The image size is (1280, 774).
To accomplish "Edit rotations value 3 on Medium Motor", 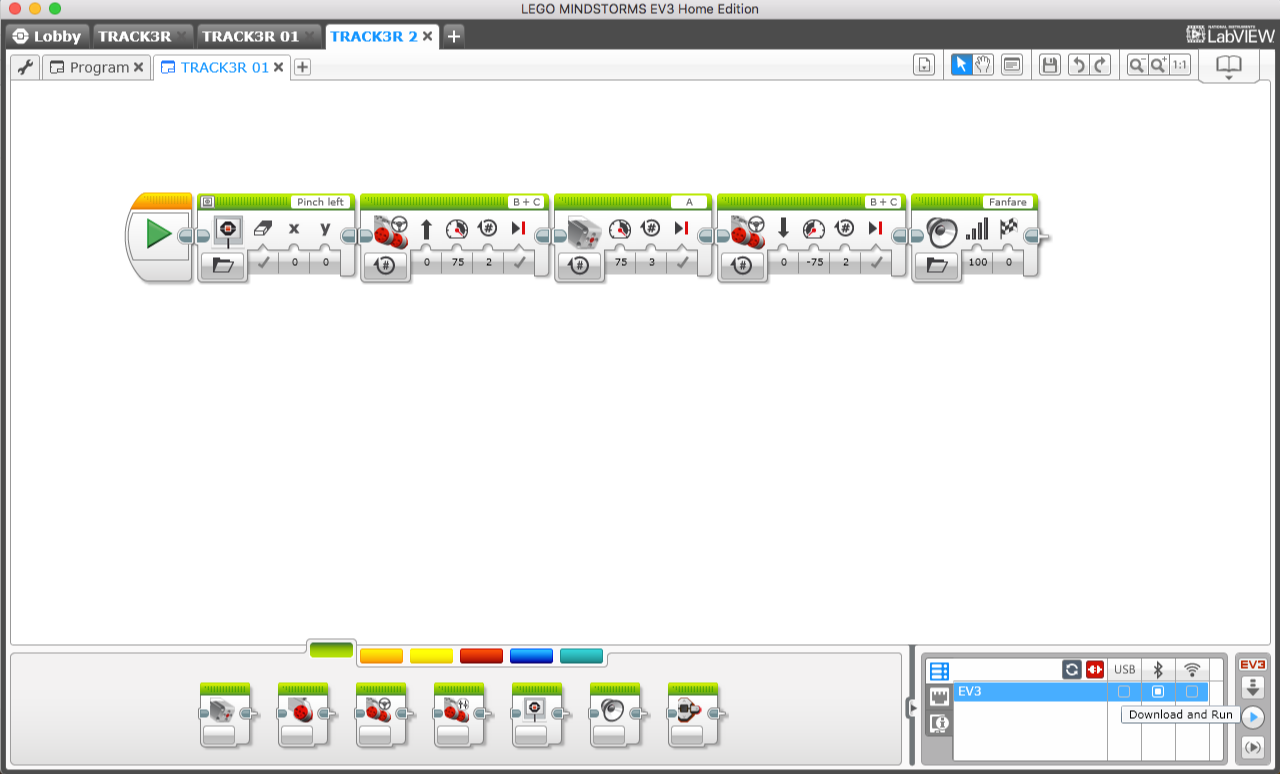I will 651,264.
